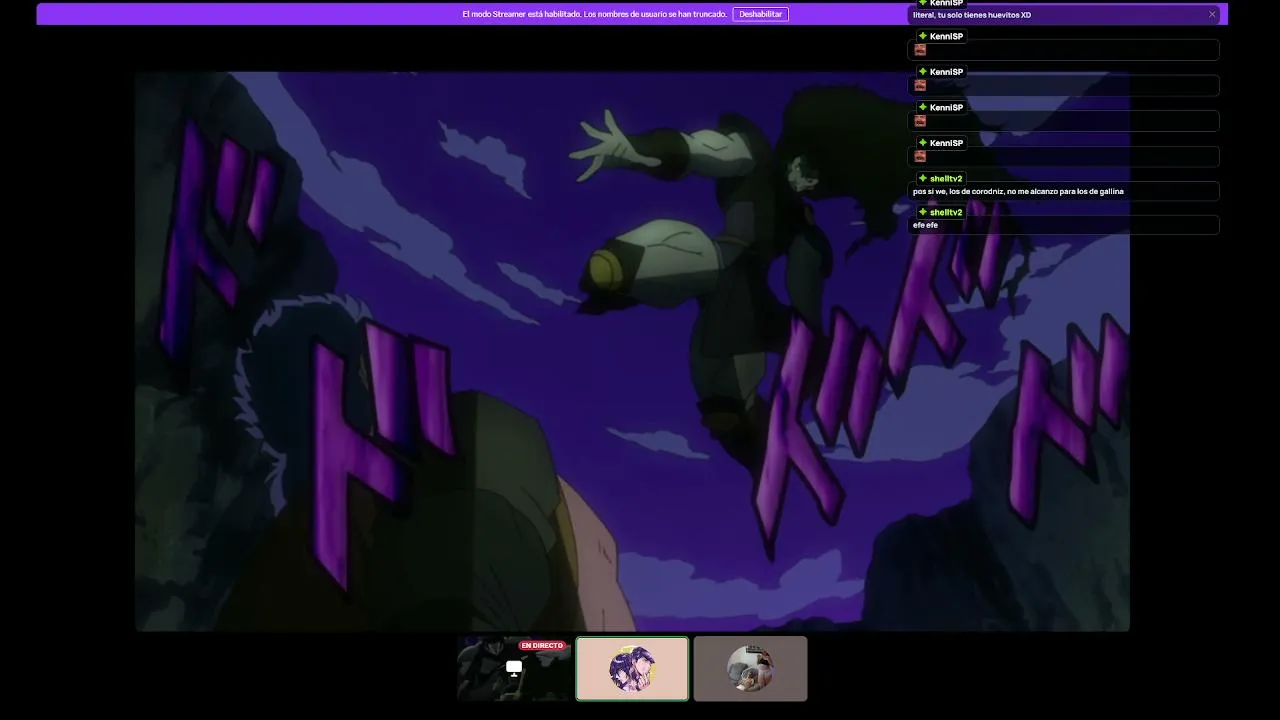The image size is (1280, 720).
Task: Click the main anime stream video
Action: point(632,351)
